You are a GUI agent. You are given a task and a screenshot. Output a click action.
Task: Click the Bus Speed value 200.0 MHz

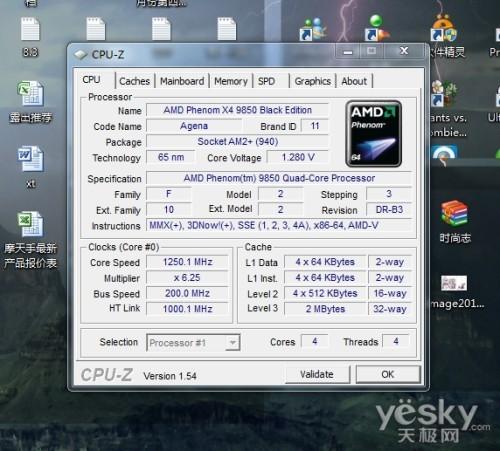click(187, 293)
